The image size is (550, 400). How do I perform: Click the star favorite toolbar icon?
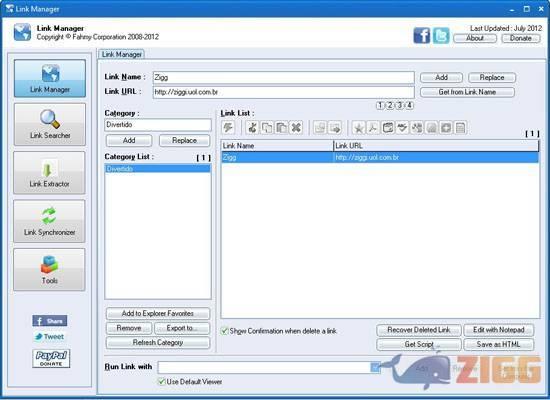358,127
